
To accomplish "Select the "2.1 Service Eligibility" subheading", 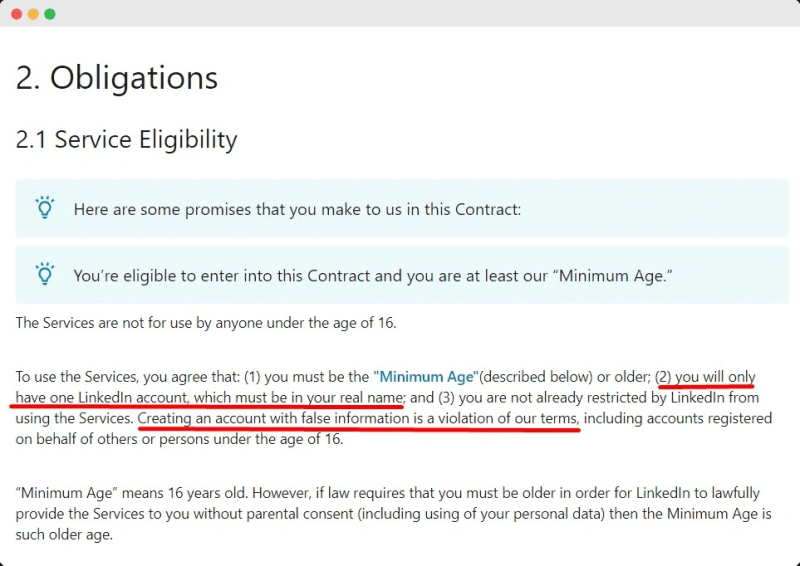I will click(126, 139).
